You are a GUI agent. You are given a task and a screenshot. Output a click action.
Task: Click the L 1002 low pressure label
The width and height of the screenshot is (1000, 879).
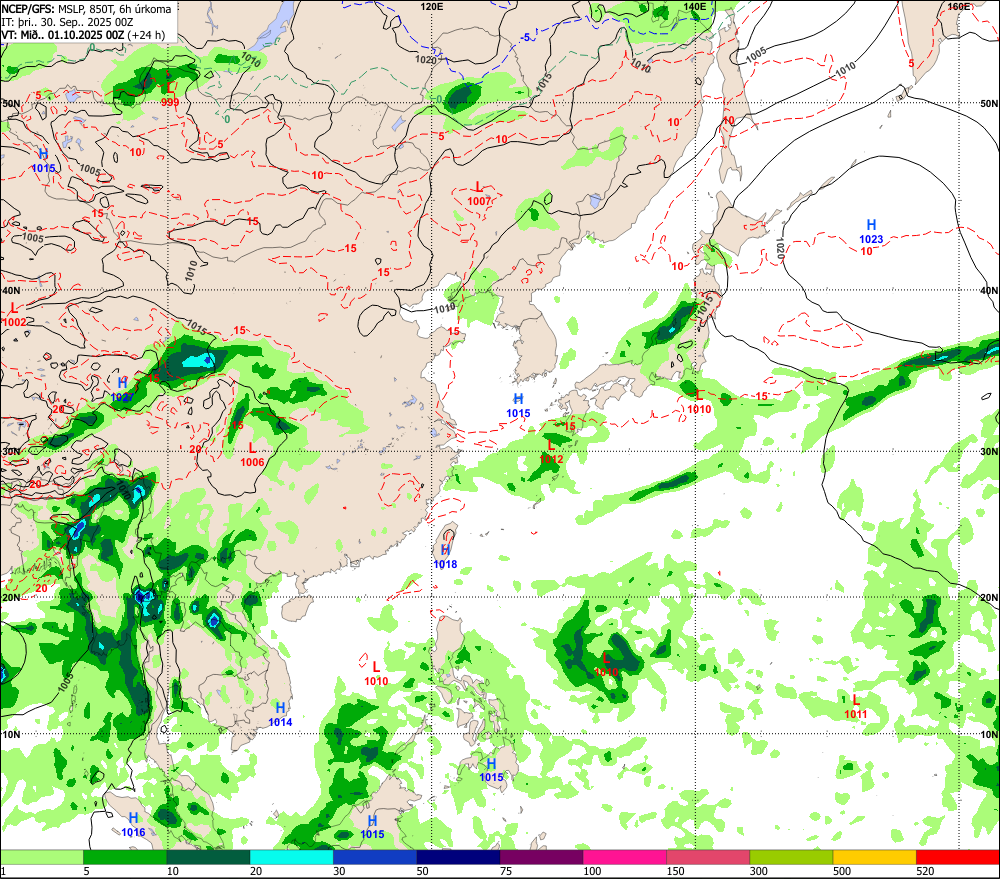click(x=14, y=315)
